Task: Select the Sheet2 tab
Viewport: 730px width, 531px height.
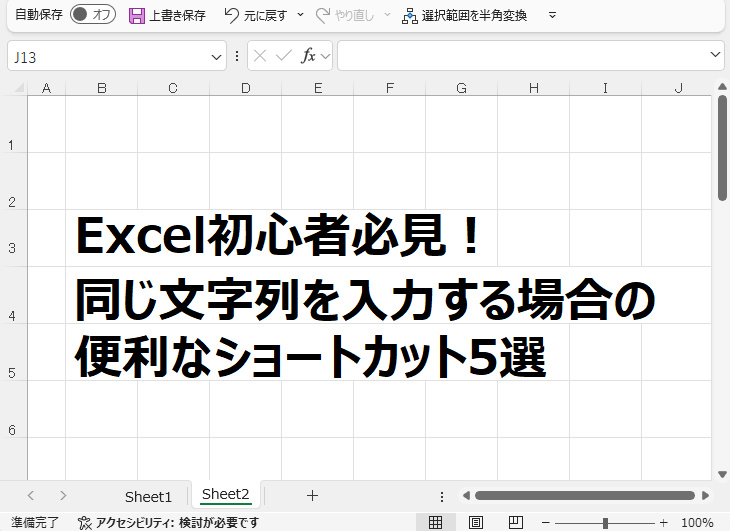Action: 226,494
